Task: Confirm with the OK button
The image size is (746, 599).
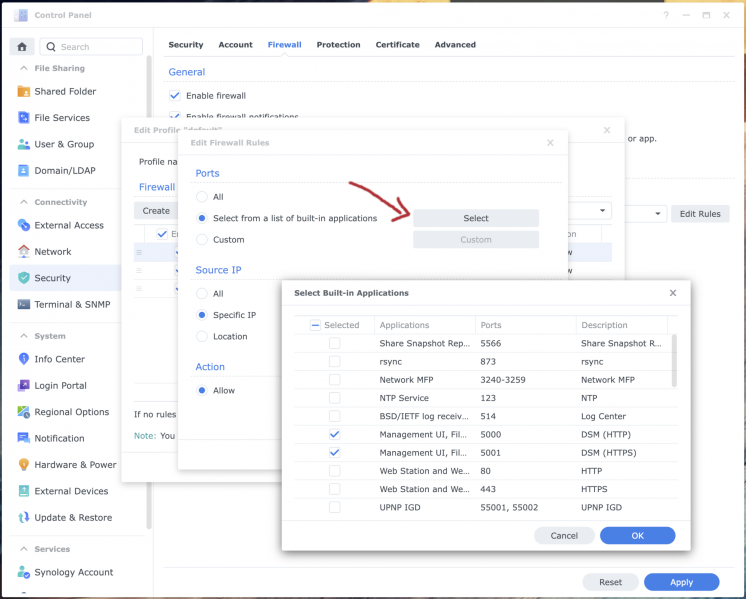Action: coord(637,536)
